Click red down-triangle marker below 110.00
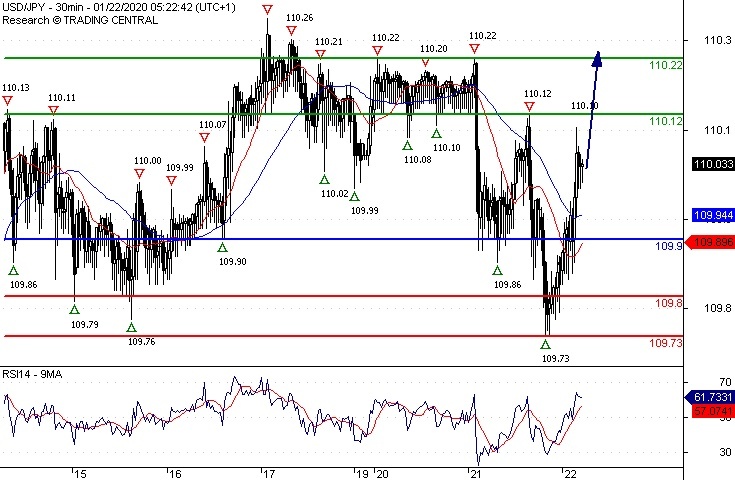 (139, 174)
